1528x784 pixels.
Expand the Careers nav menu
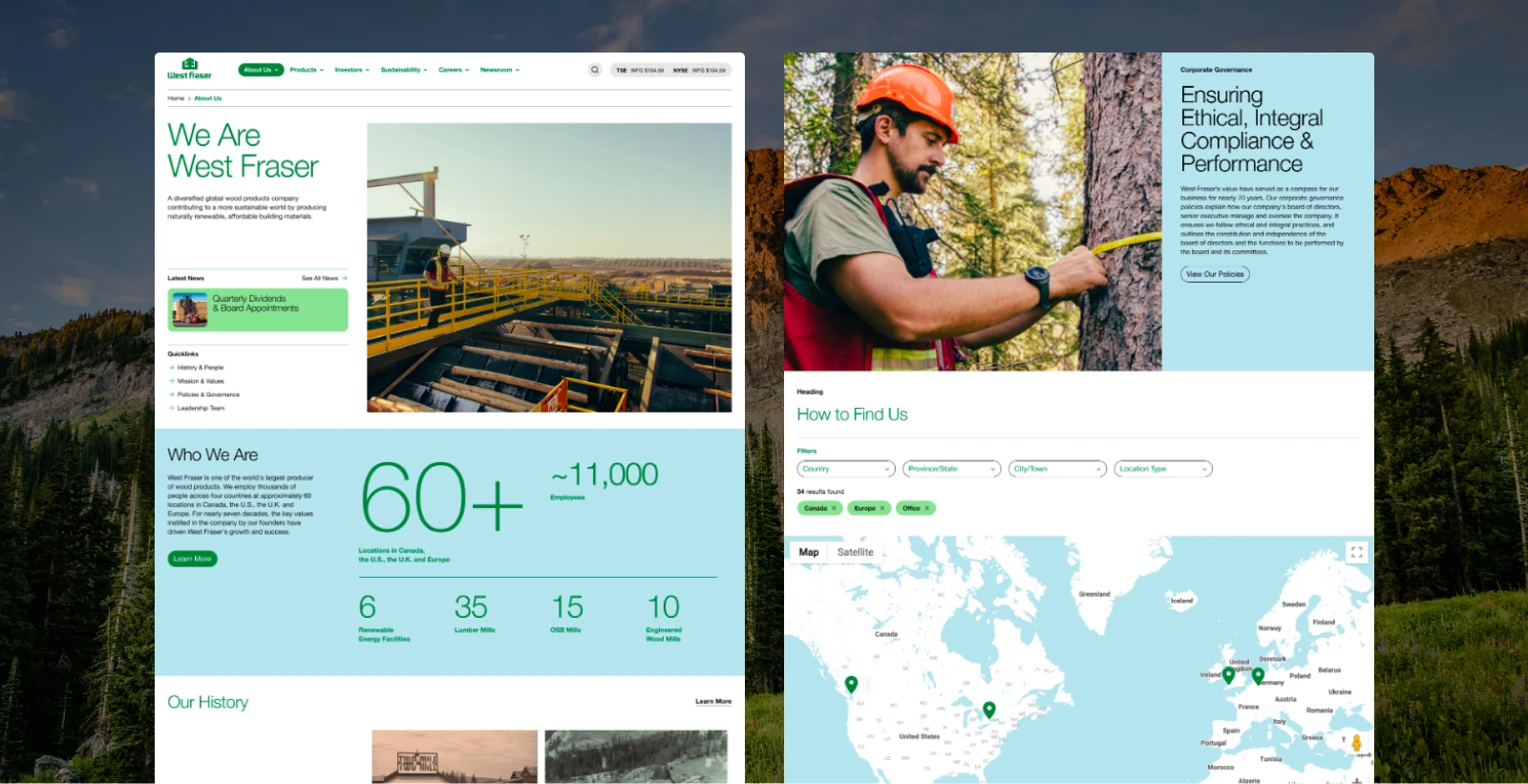click(x=454, y=70)
